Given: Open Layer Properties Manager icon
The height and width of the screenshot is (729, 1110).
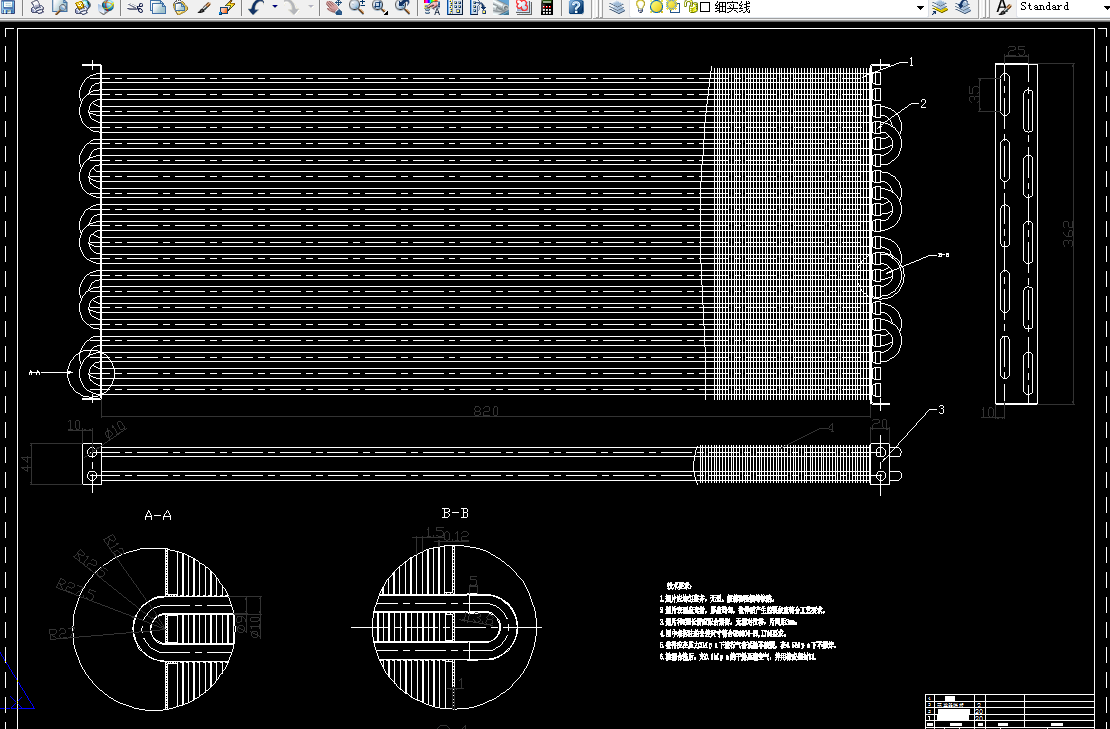Looking at the screenshot, I should (x=617, y=7).
